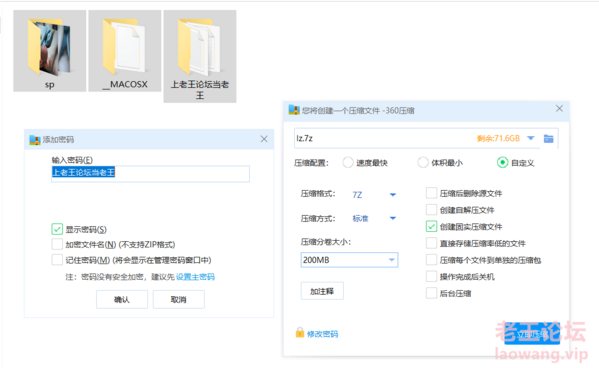The width and height of the screenshot is (599, 368).
Task: Enable 创建自解压文件 checkbox
Action: click(x=431, y=210)
